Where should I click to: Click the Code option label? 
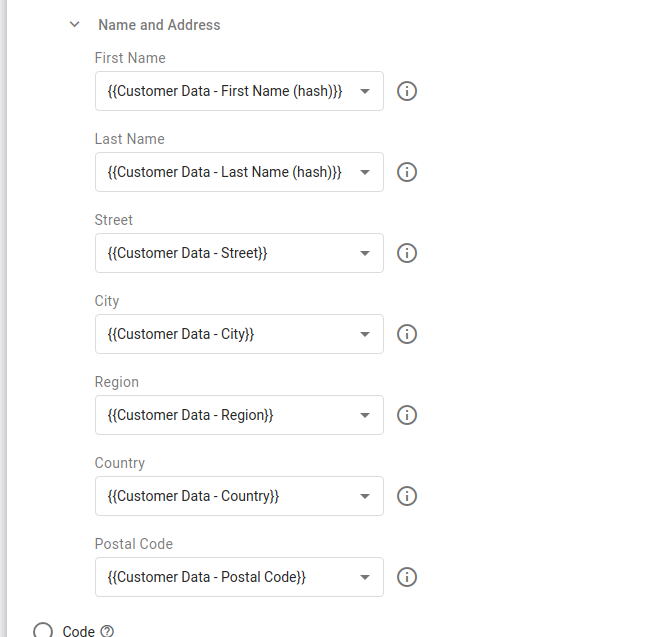78,631
